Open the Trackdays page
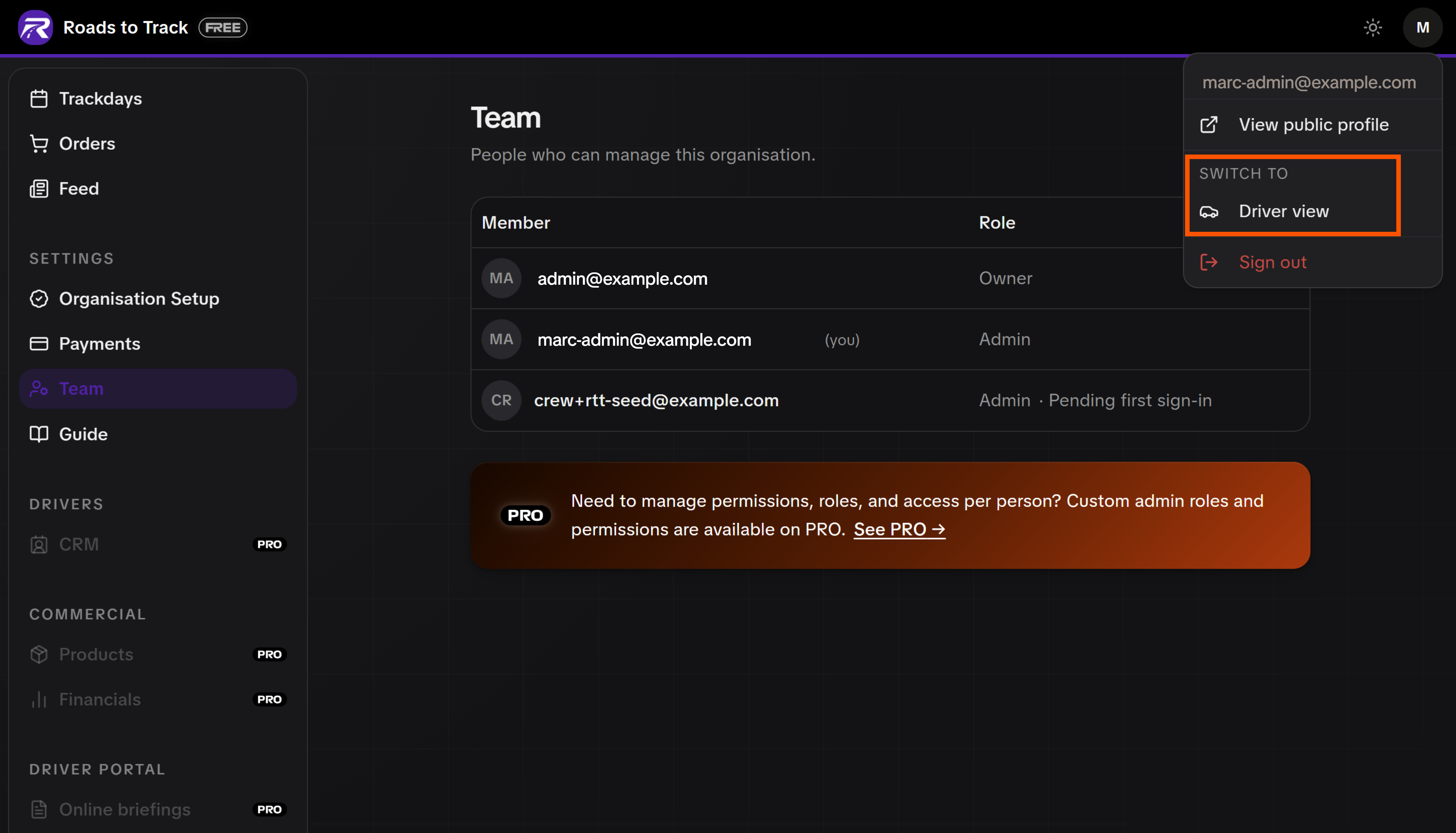The image size is (1456, 833). [x=157, y=98]
